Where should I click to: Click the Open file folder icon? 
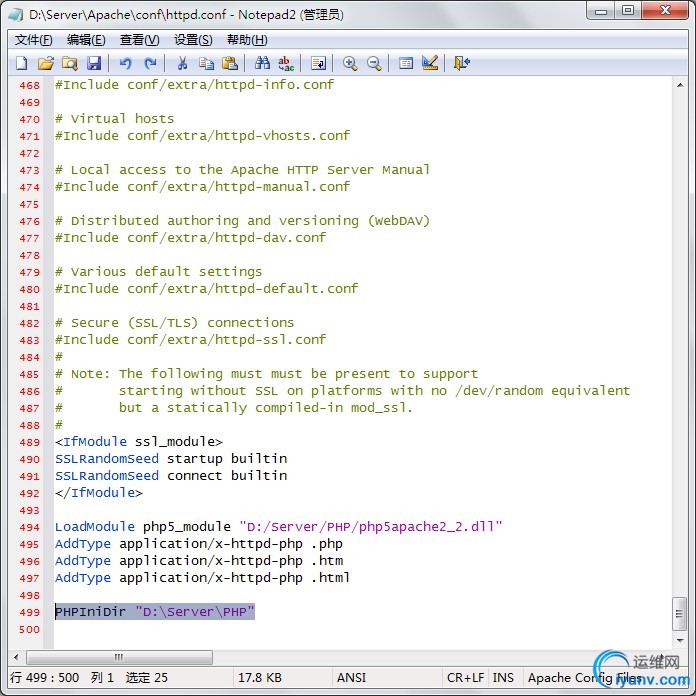(x=45, y=63)
